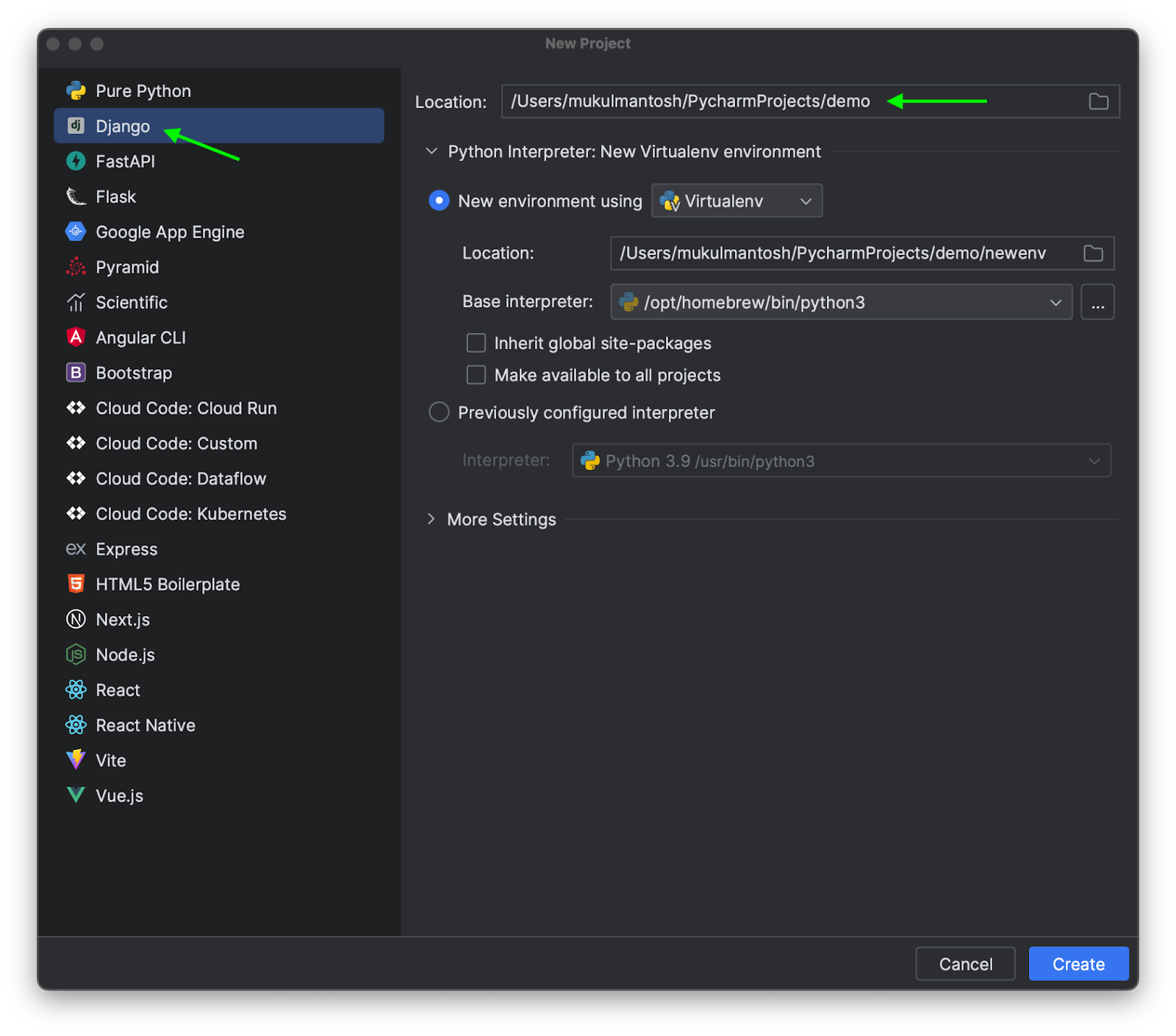Image resolution: width=1176 pixels, height=1036 pixels.
Task: Select Previously configured interpreter radio button
Action: coord(439,412)
